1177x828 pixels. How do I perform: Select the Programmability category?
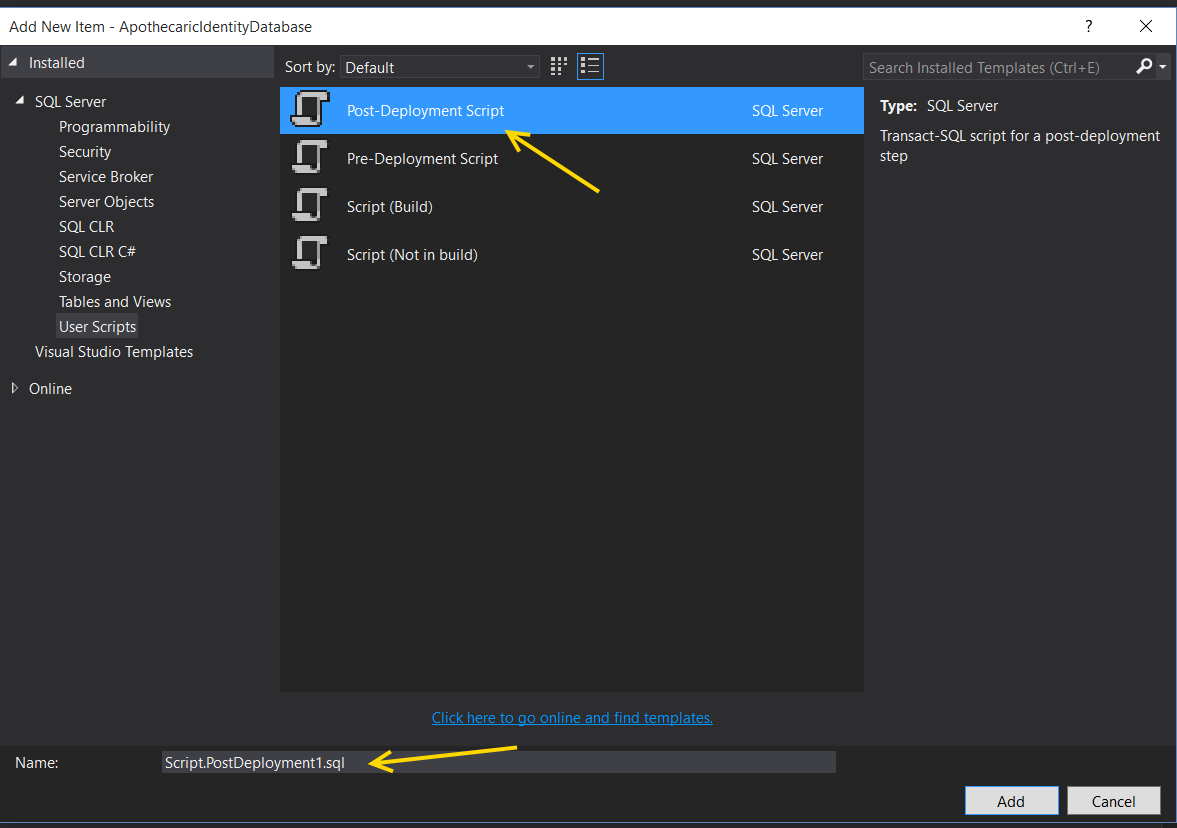coord(114,127)
